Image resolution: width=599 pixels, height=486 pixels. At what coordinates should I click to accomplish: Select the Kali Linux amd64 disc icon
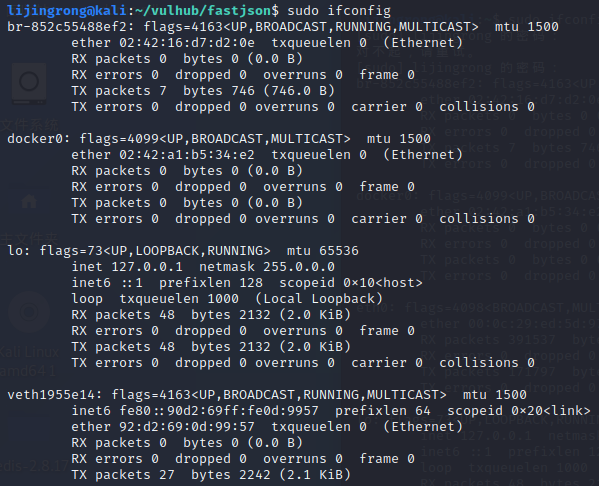pyautogui.click(x=29, y=312)
